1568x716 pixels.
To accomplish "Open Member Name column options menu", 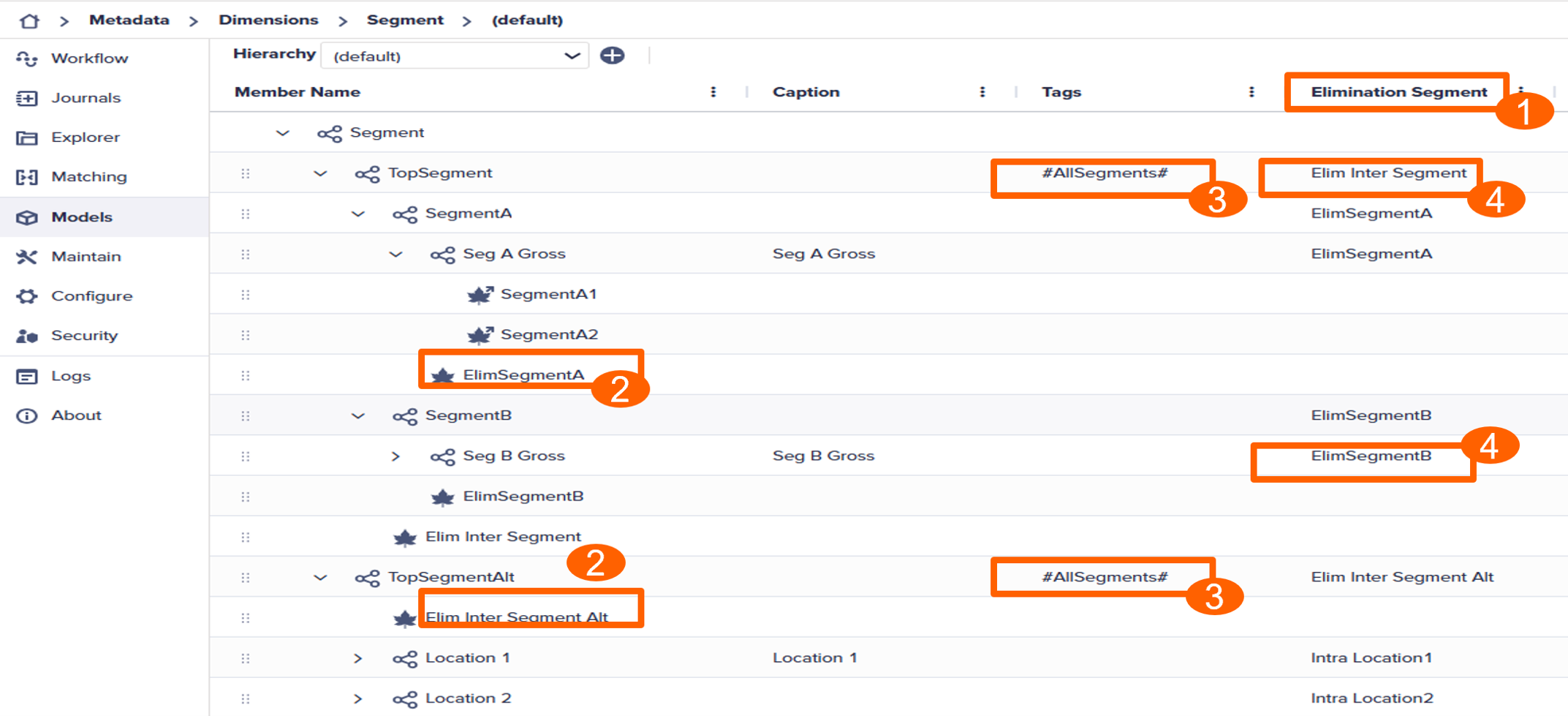I will 713,92.
